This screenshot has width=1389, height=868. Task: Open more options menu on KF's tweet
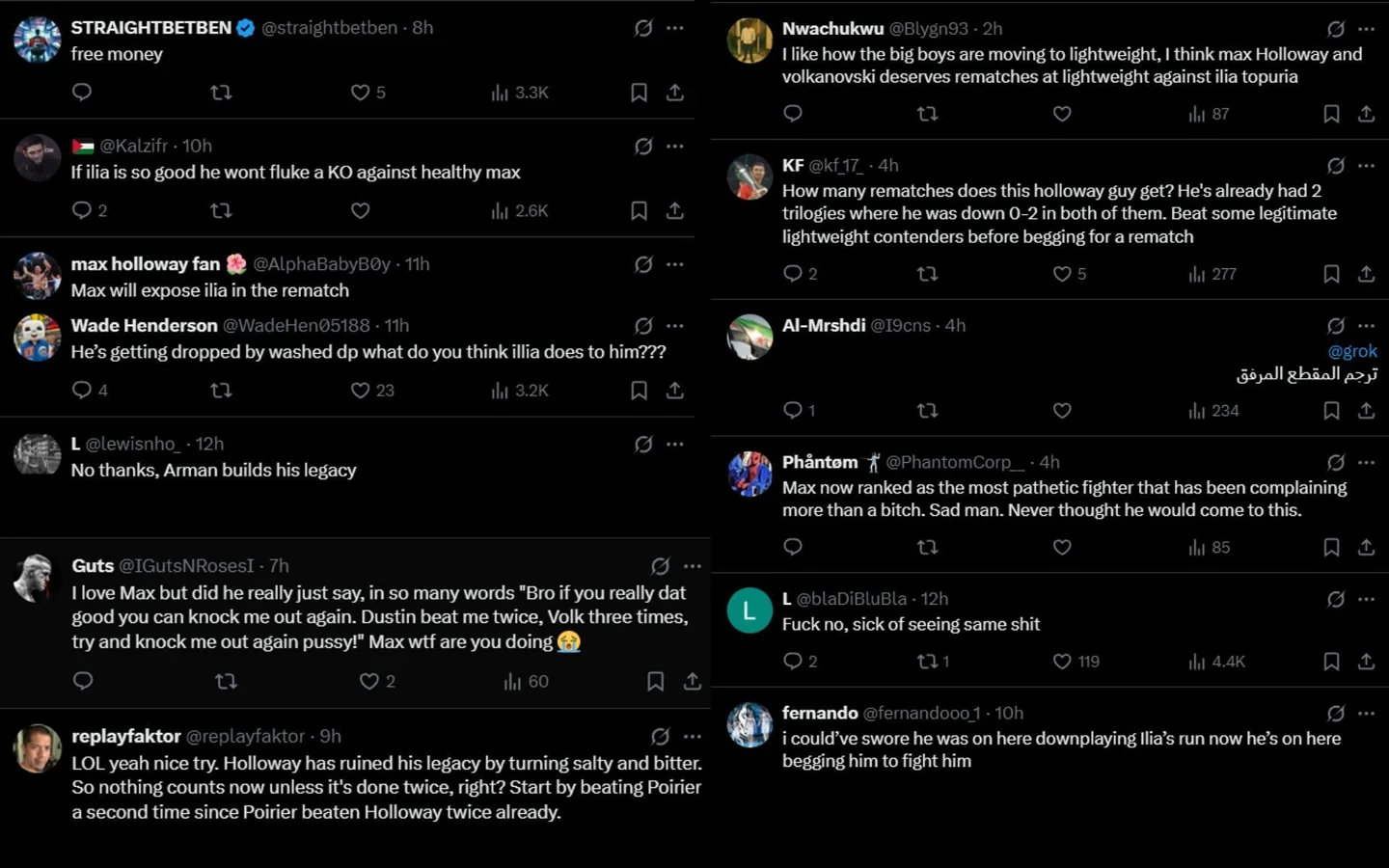click(x=1366, y=166)
